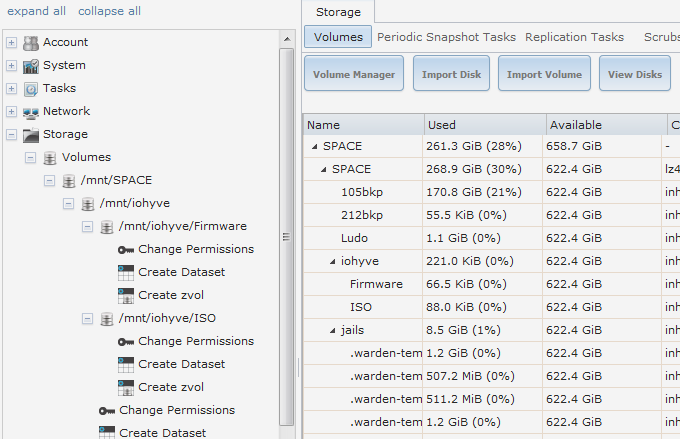
Task: Expand the Account tree node
Action: click(11, 42)
